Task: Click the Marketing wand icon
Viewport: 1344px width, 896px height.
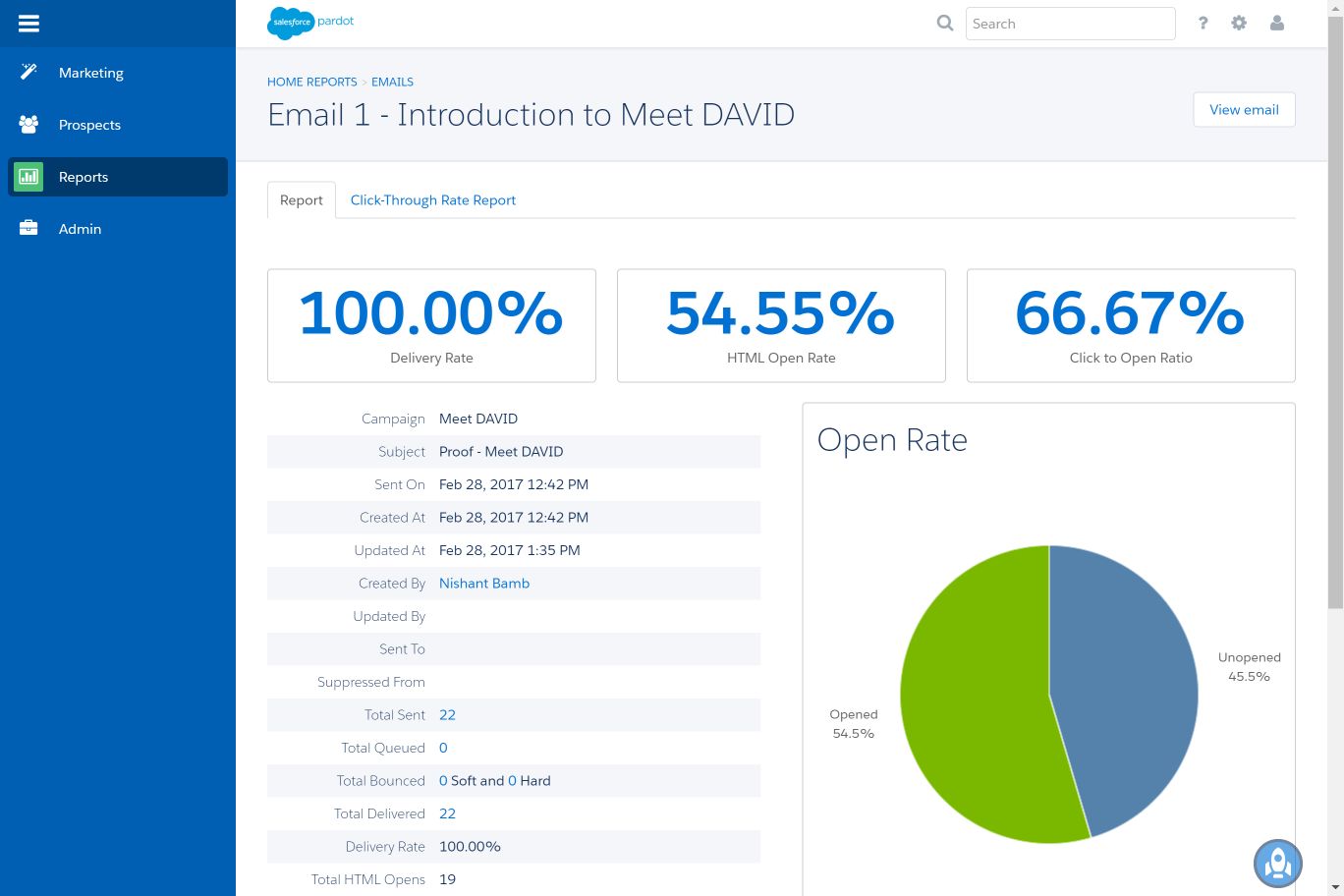Action: point(28,72)
